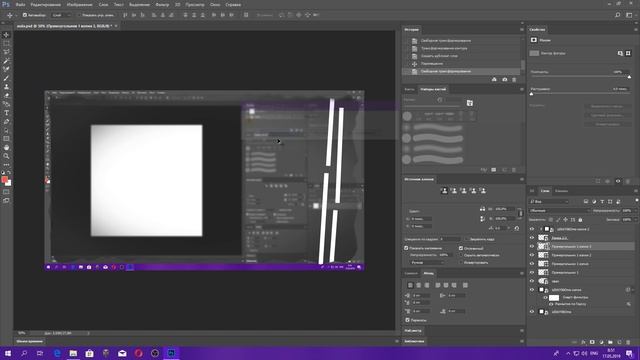This screenshot has width=640, height=360.
Task: Open overlay mode dropdown in Clone Source
Action: pos(427,263)
